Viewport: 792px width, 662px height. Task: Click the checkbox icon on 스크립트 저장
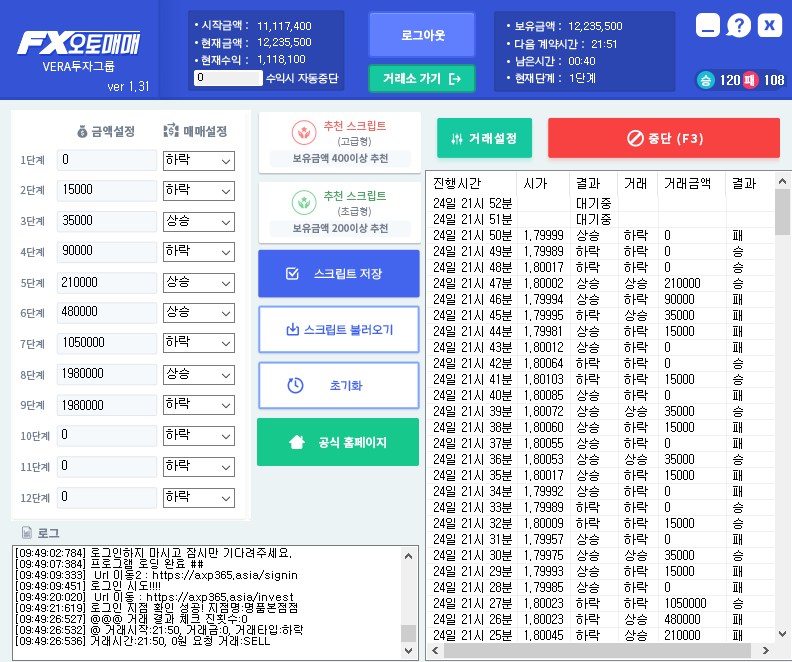(292, 274)
